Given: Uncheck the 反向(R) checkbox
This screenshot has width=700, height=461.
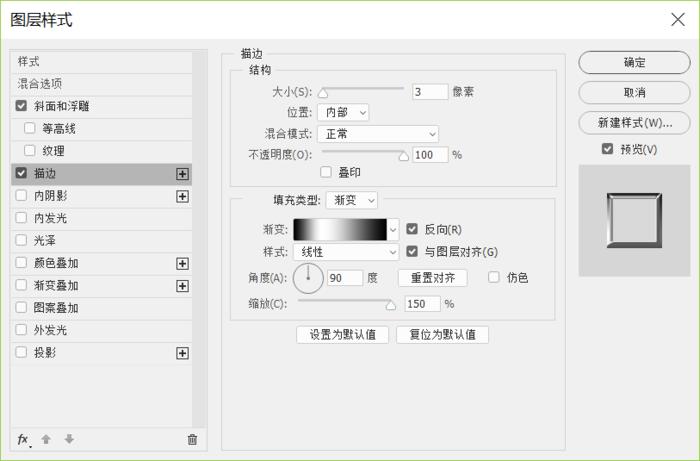Looking at the screenshot, I should [x=412, y=229].
